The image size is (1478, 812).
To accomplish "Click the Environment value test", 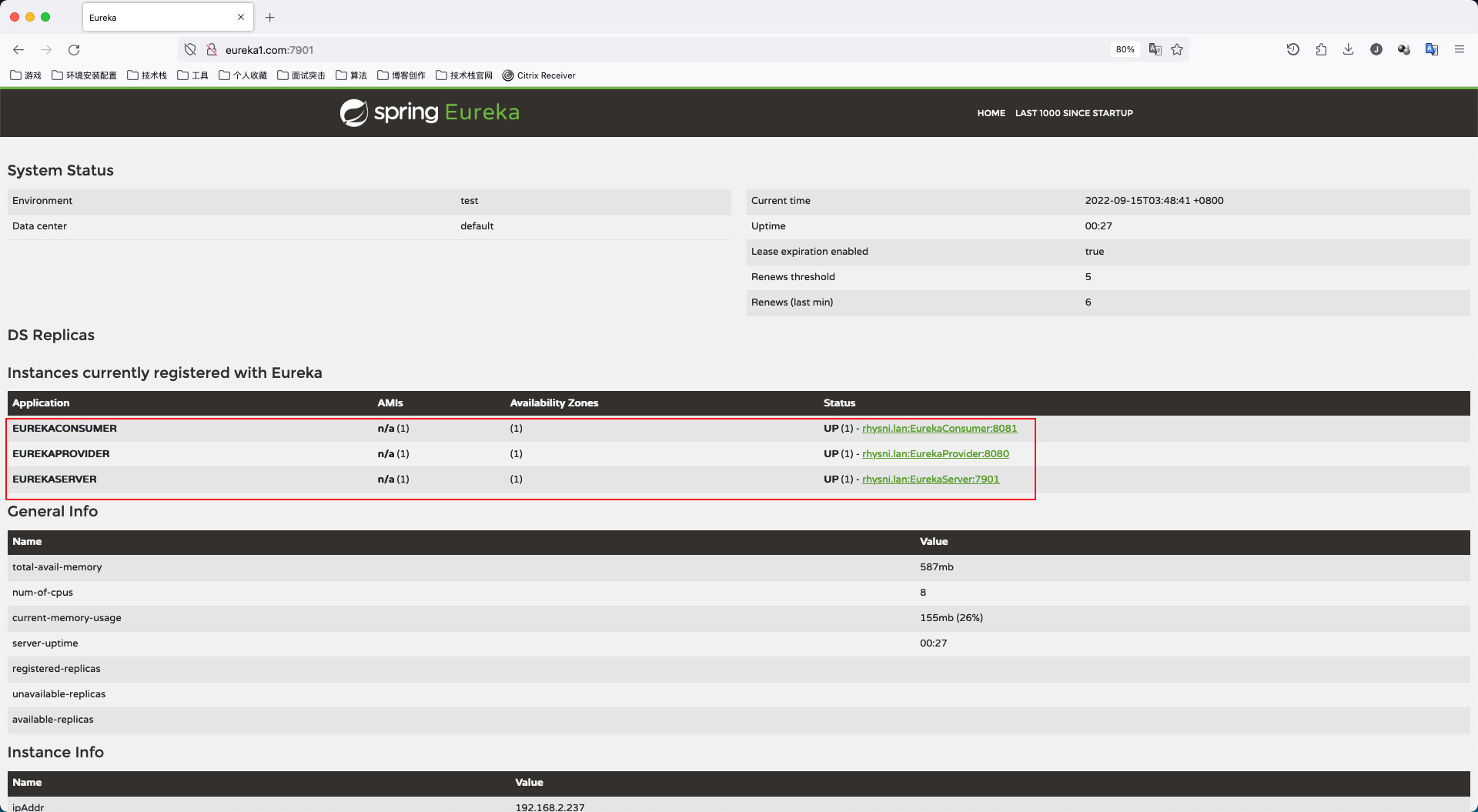I will tap(469, 201).
